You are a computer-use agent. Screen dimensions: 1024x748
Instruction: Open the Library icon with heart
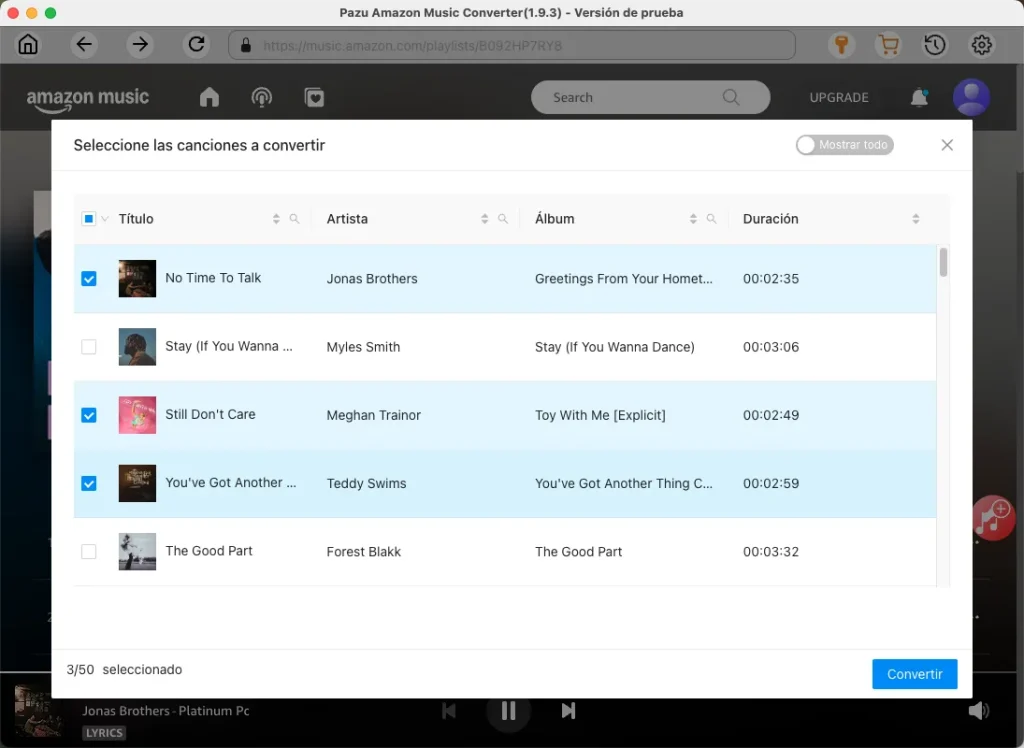(x=314, y=97)
